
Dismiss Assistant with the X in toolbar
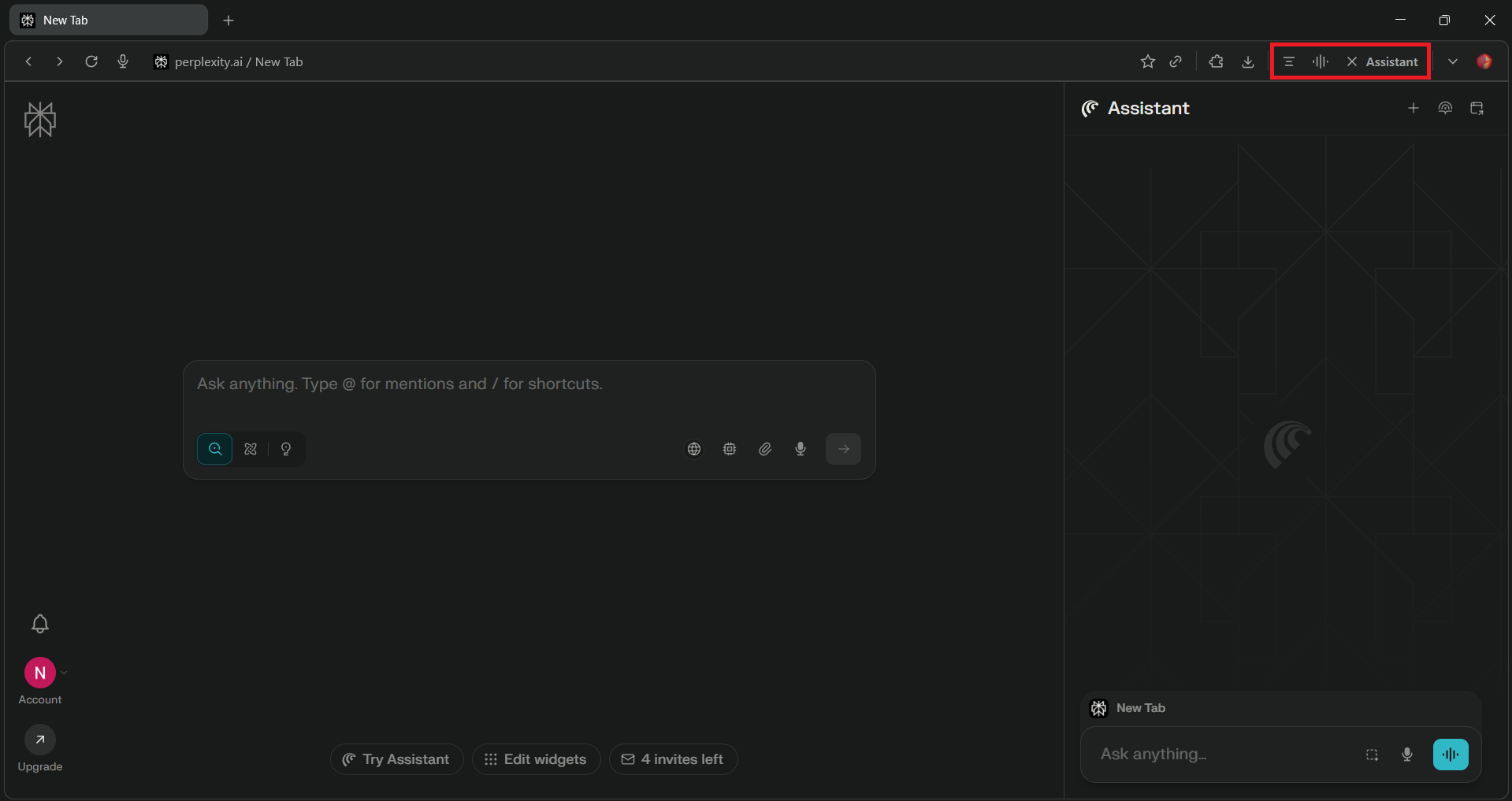pyautogui.click(x=1350, y=61)
